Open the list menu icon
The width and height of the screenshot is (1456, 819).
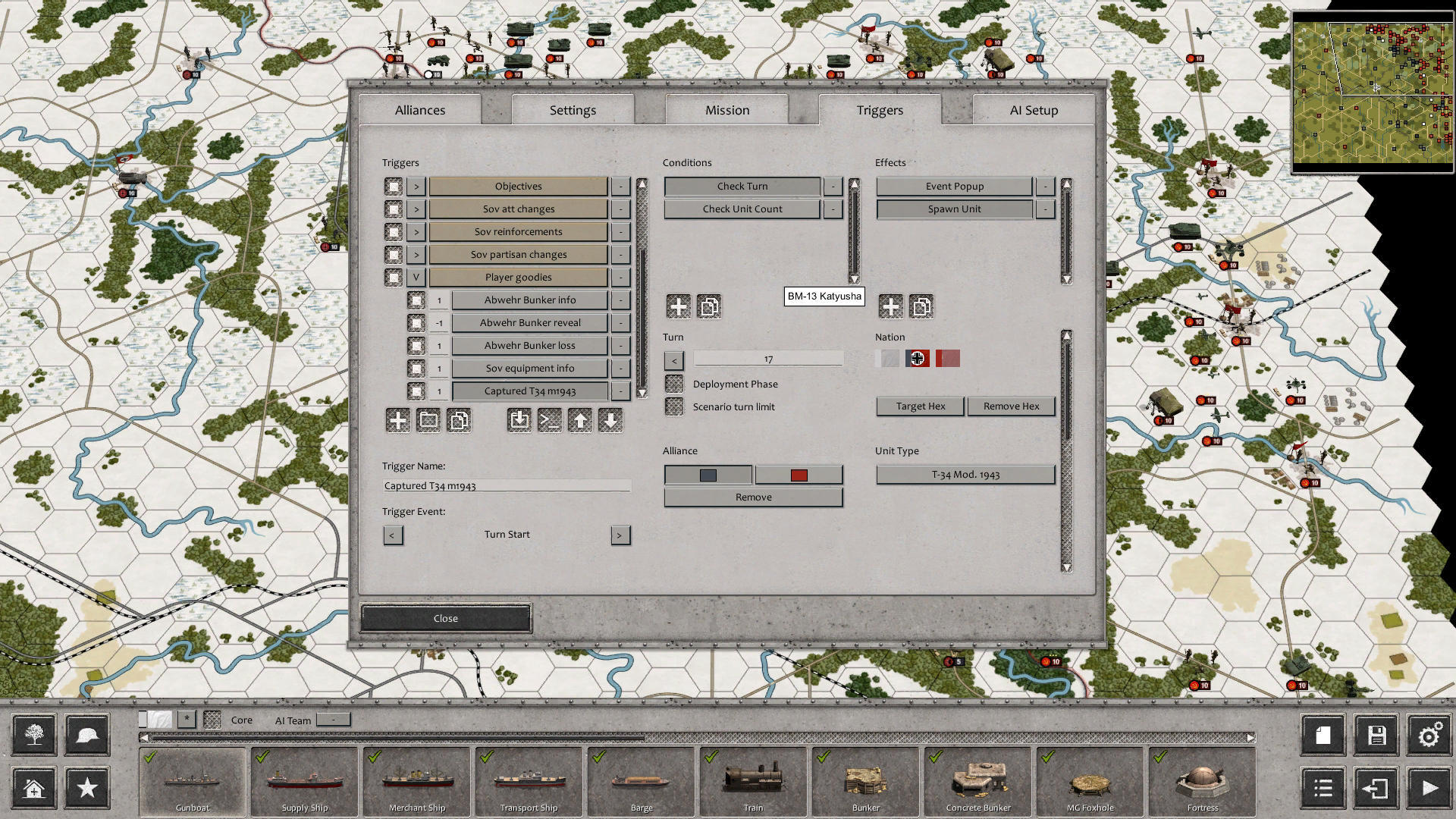[x=1323, y=789]
